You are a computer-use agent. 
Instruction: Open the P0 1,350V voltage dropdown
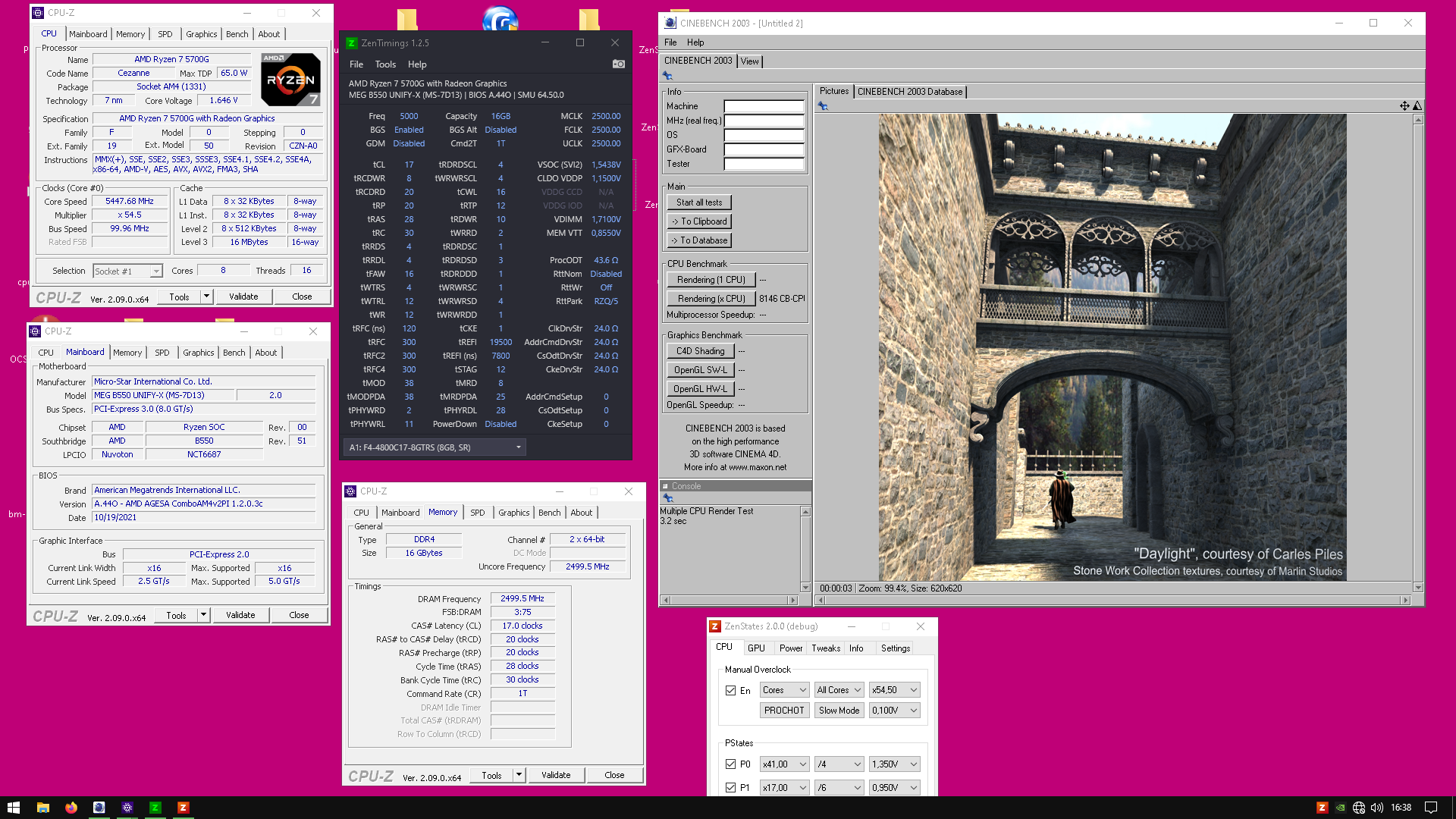[895, 764]
